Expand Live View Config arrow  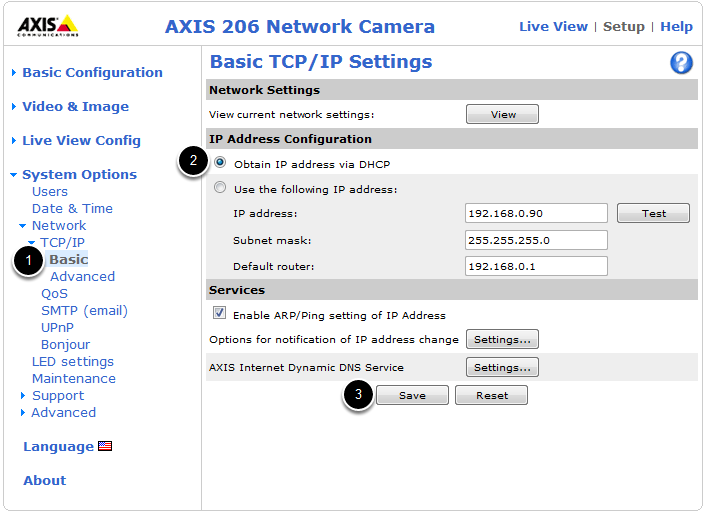[x=14, y=141]
